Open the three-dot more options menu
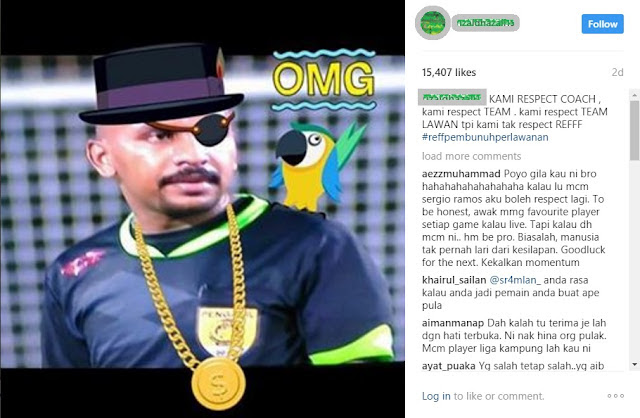This screenshot has height=418, width=640. pyautogui.click(x=616, y=396)
